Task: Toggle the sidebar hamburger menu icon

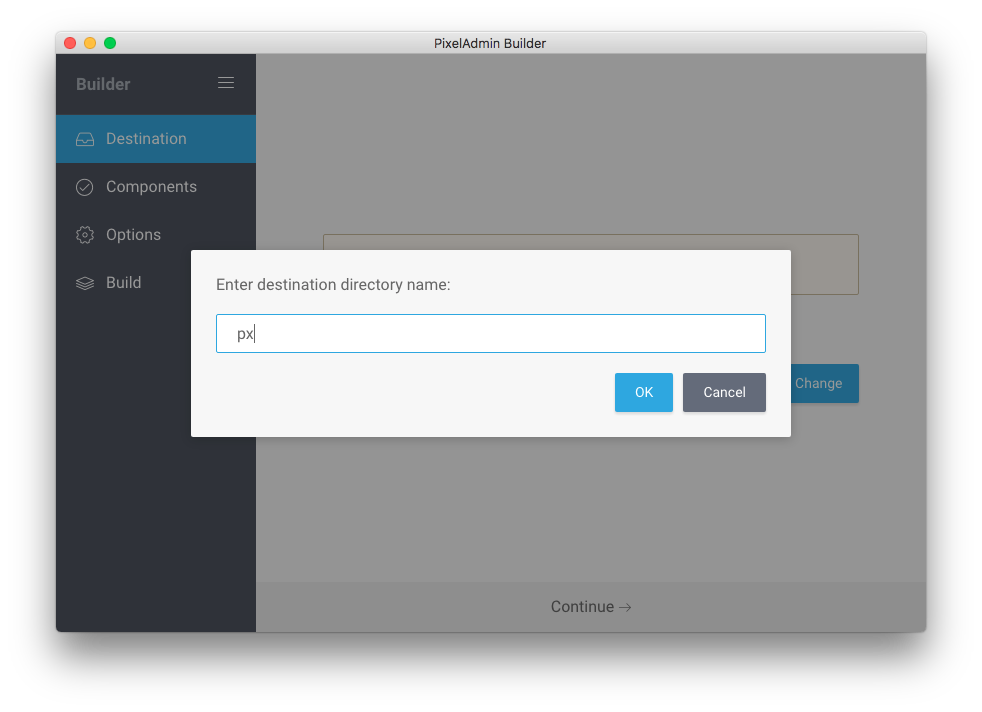Action: click(x=226, y=83)
